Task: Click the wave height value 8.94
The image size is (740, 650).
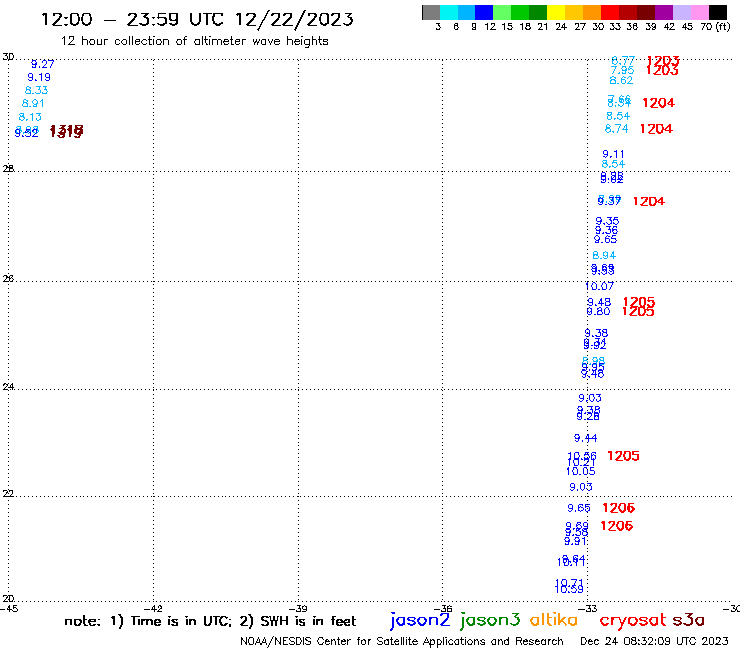Action: point(604,255)
